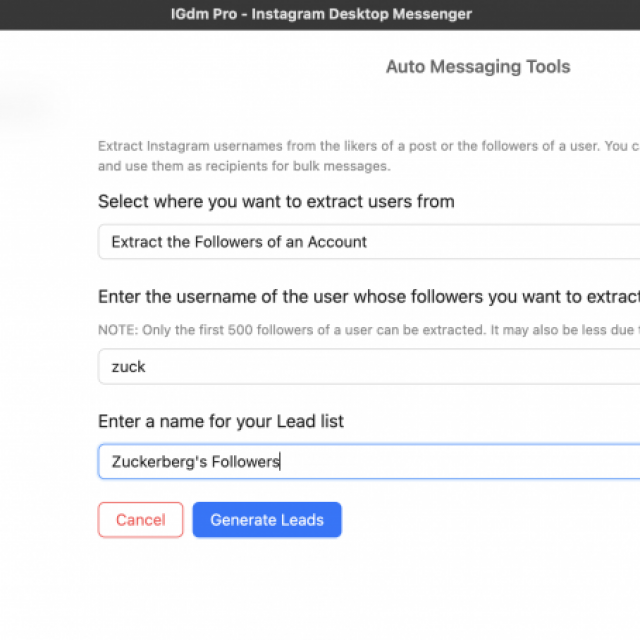Click the Auto Messaging Tools heading
Screen dimensions: 640x640
[478, 67]
